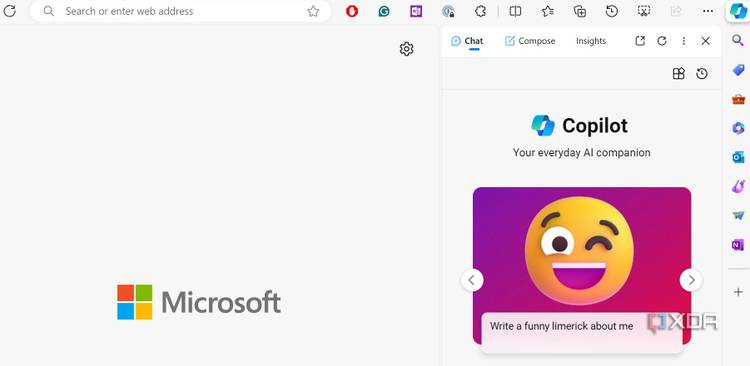Screen dimensions: 750x366
Task: Refresh the Copilot pane
Action: 662,41
